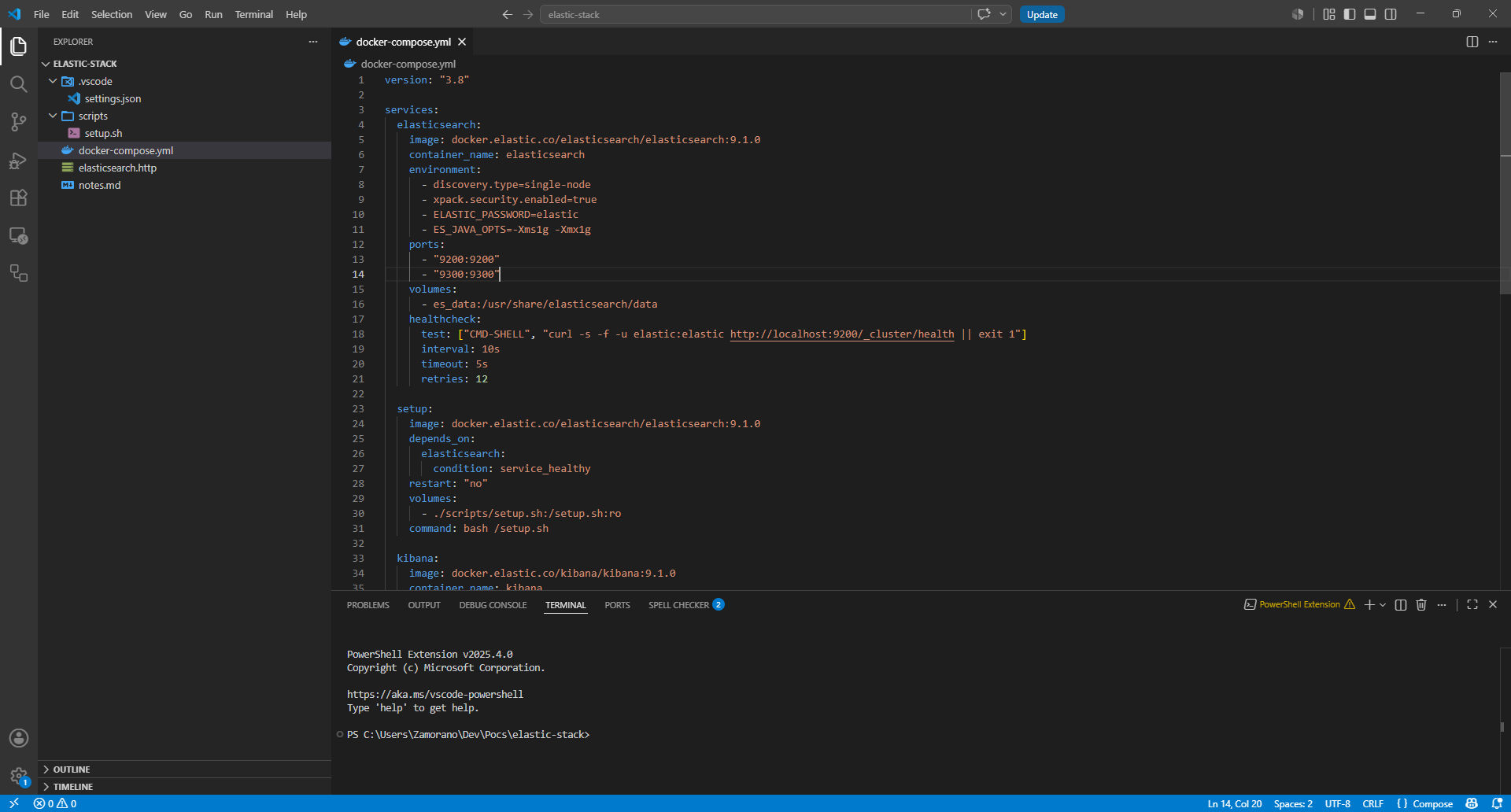Change Spaces: 2 indentation setting

coord(1293,803)
